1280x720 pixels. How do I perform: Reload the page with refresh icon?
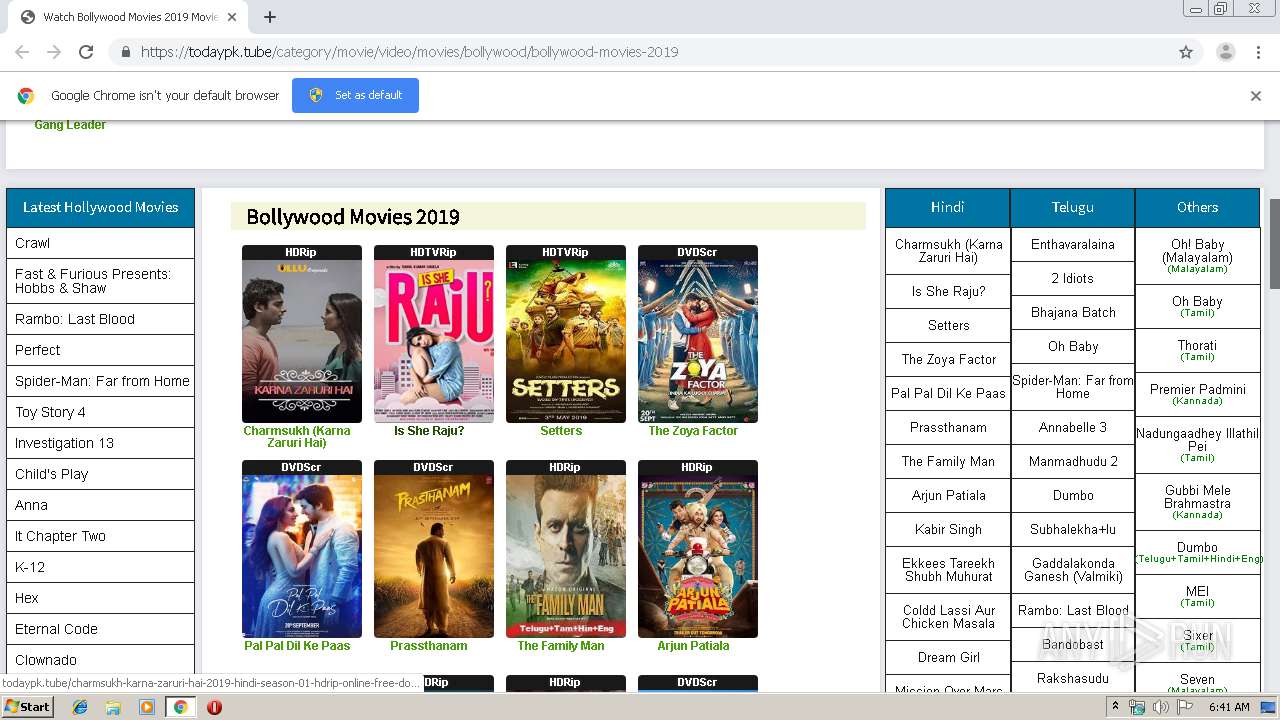[86, 52]
